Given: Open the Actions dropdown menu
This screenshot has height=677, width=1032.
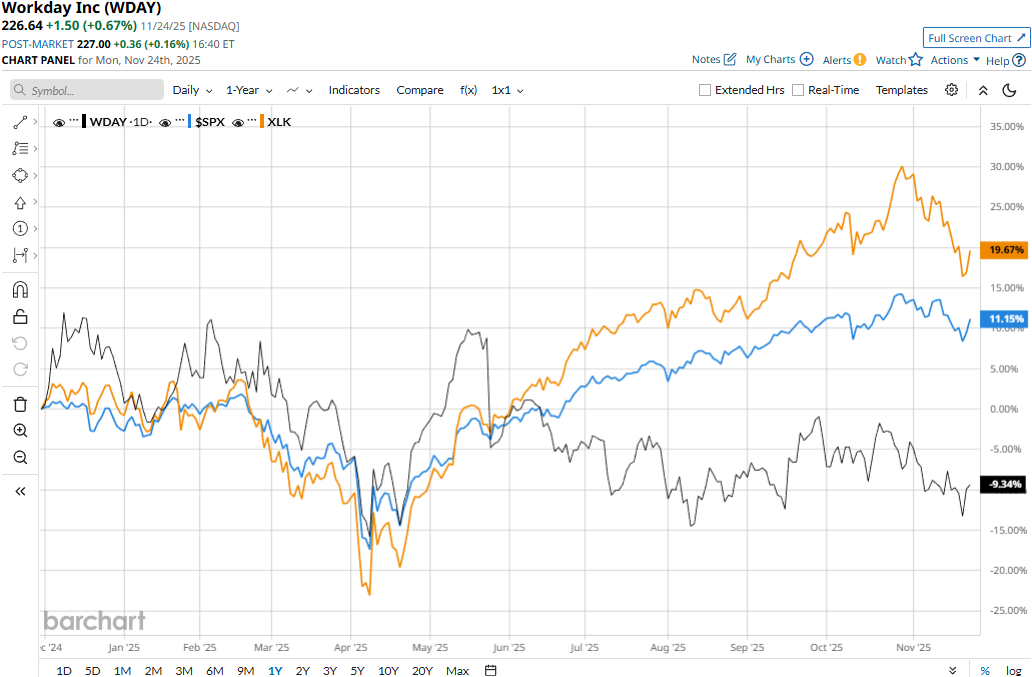Looking at the screenshot, I should coord(955,60).
